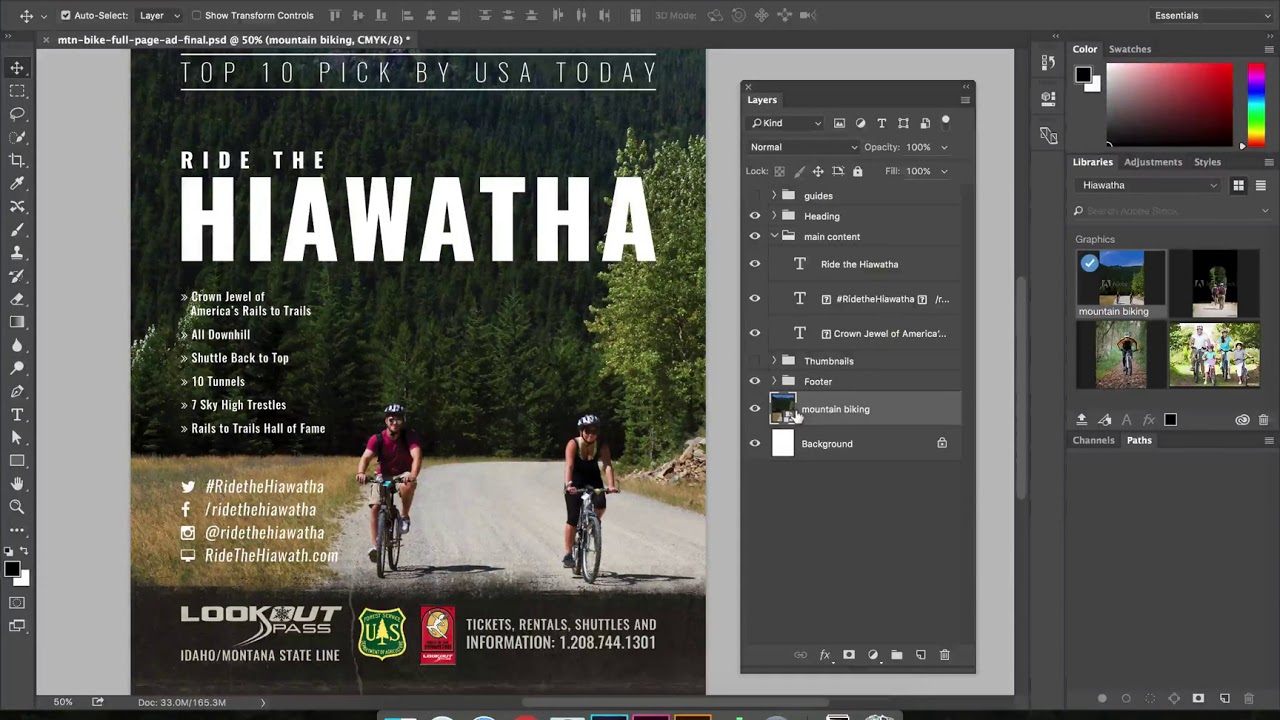Click the hue slider strip in Color panel
The height and width of the screenshot is (720, 1280).
pos(1255,105)
